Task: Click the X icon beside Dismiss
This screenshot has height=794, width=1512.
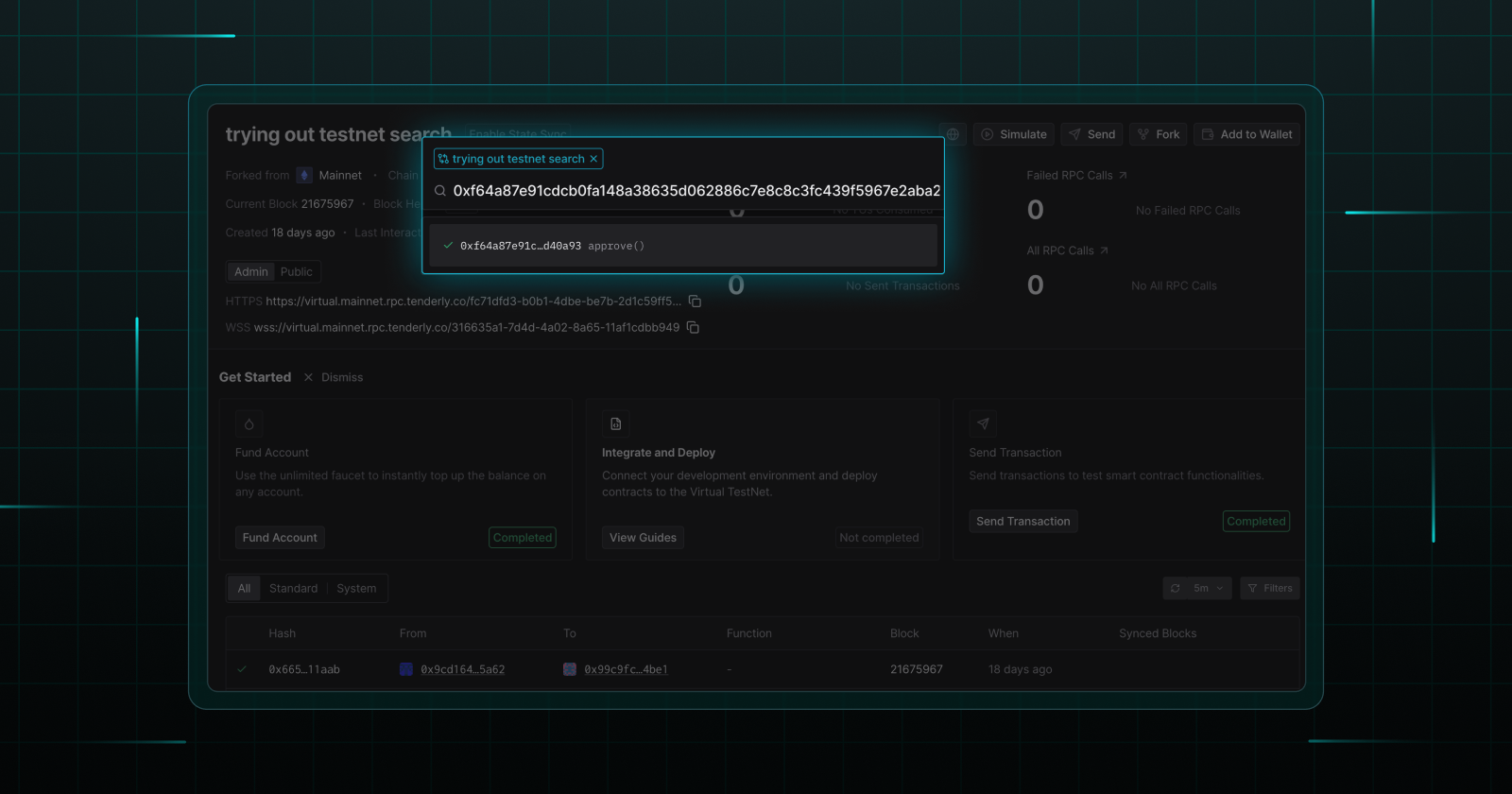Action: [308, 377]
